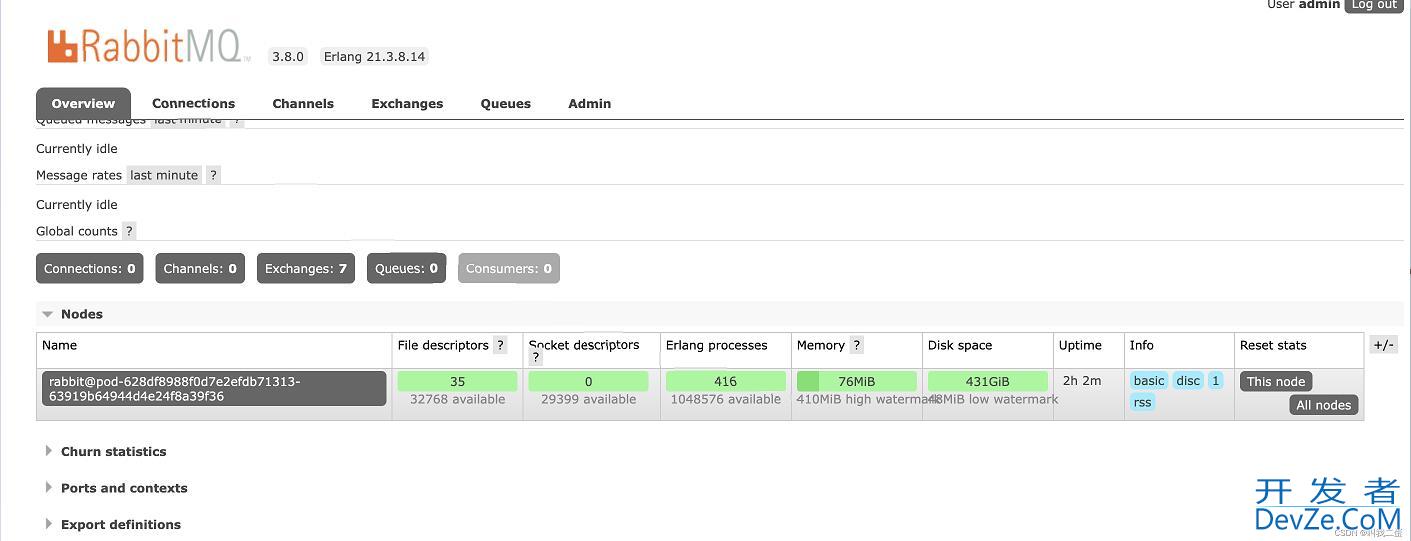The image size is (1411, 541).
Task: Click the Socket descriptors 0 bar
Action: coord(588,381)
